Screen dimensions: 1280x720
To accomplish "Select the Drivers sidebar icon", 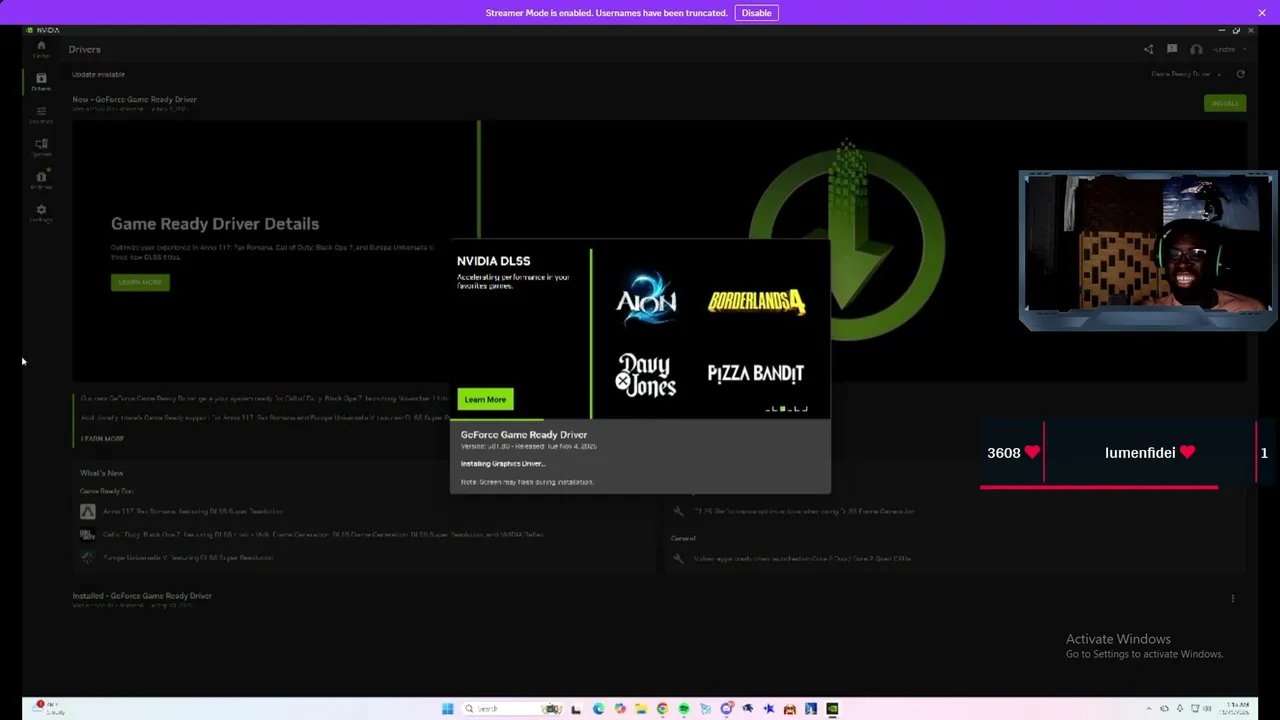I will coord(41,81).
